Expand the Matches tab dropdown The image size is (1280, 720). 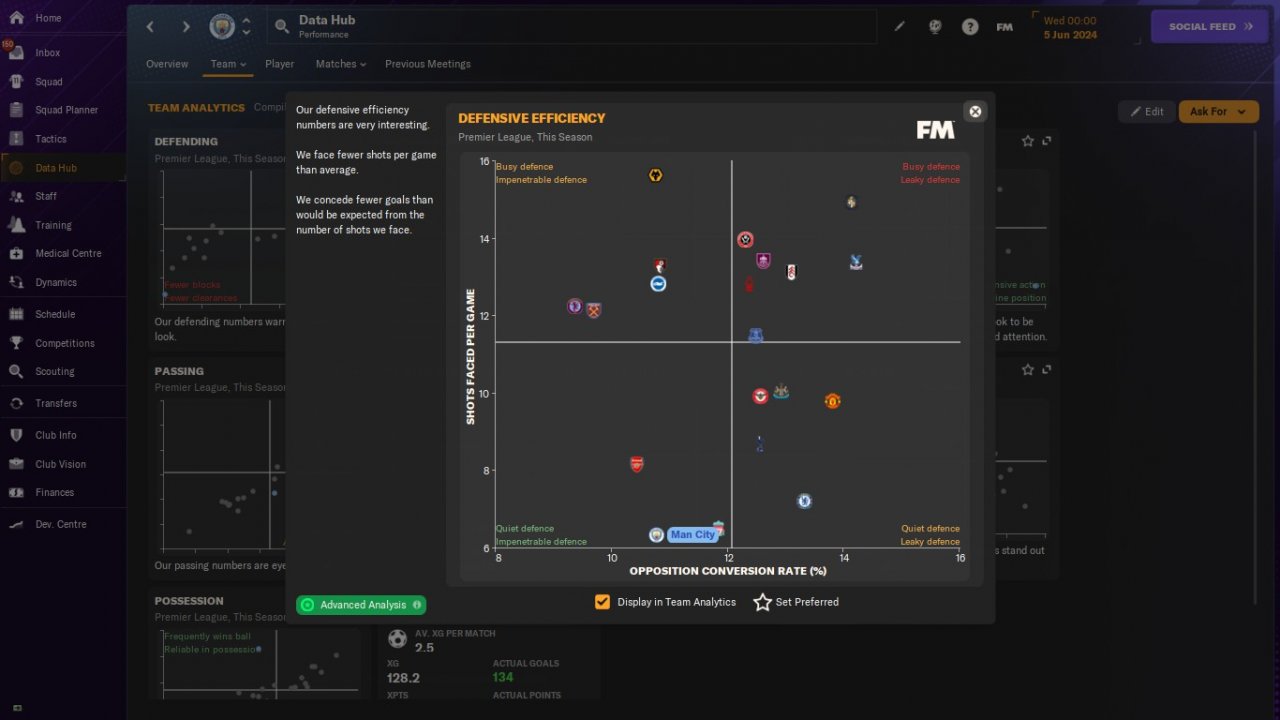(341, 64)
